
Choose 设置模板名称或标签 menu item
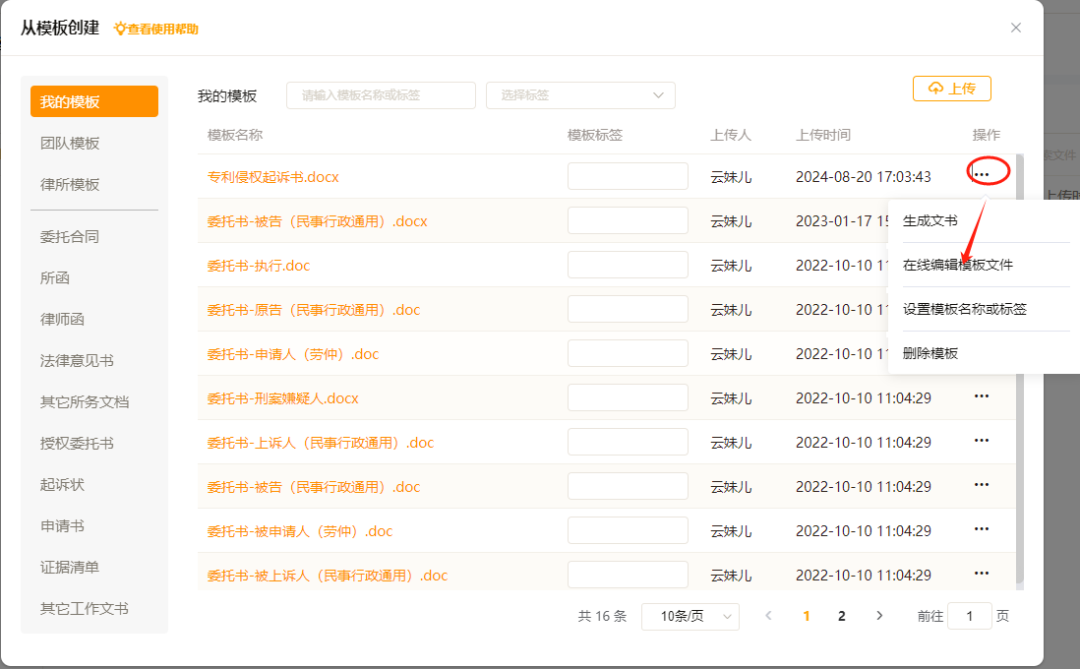pyautogui.click(x=964, y=309)
